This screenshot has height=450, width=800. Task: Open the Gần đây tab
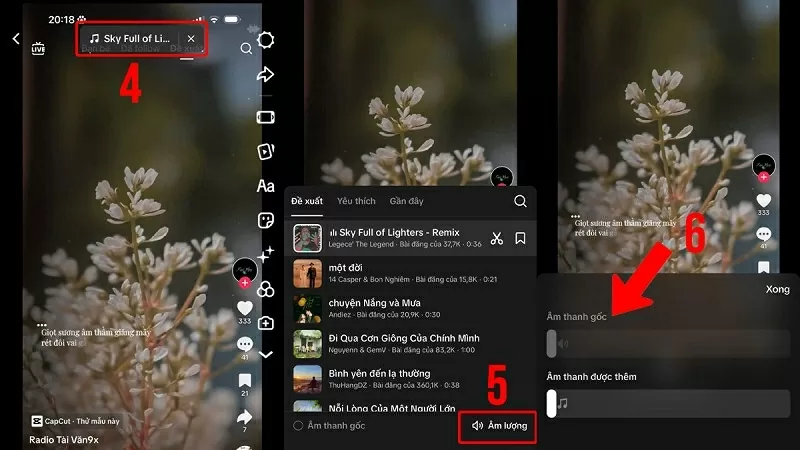pyautogui.click(x=407, y=201)
